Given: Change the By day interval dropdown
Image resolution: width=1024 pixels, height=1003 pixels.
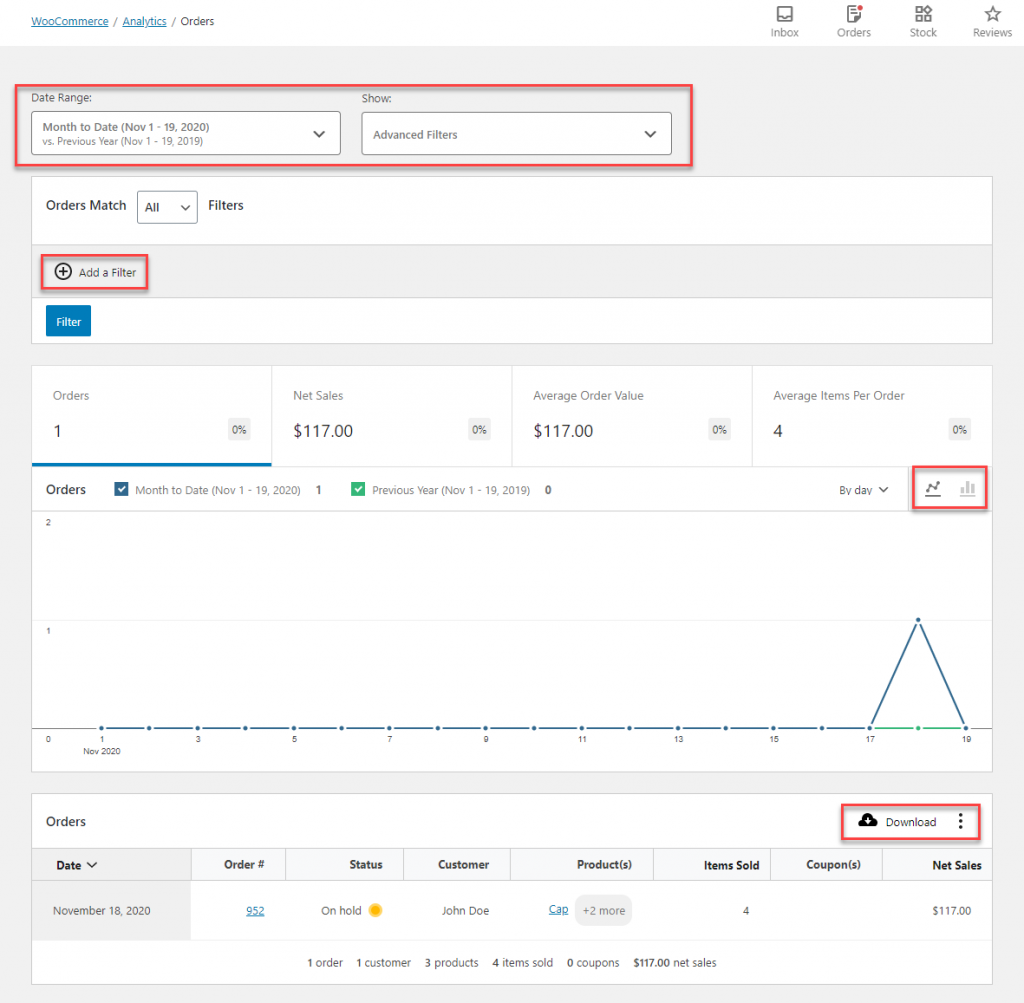Looking at the screenshot, I should coord(863,490).
